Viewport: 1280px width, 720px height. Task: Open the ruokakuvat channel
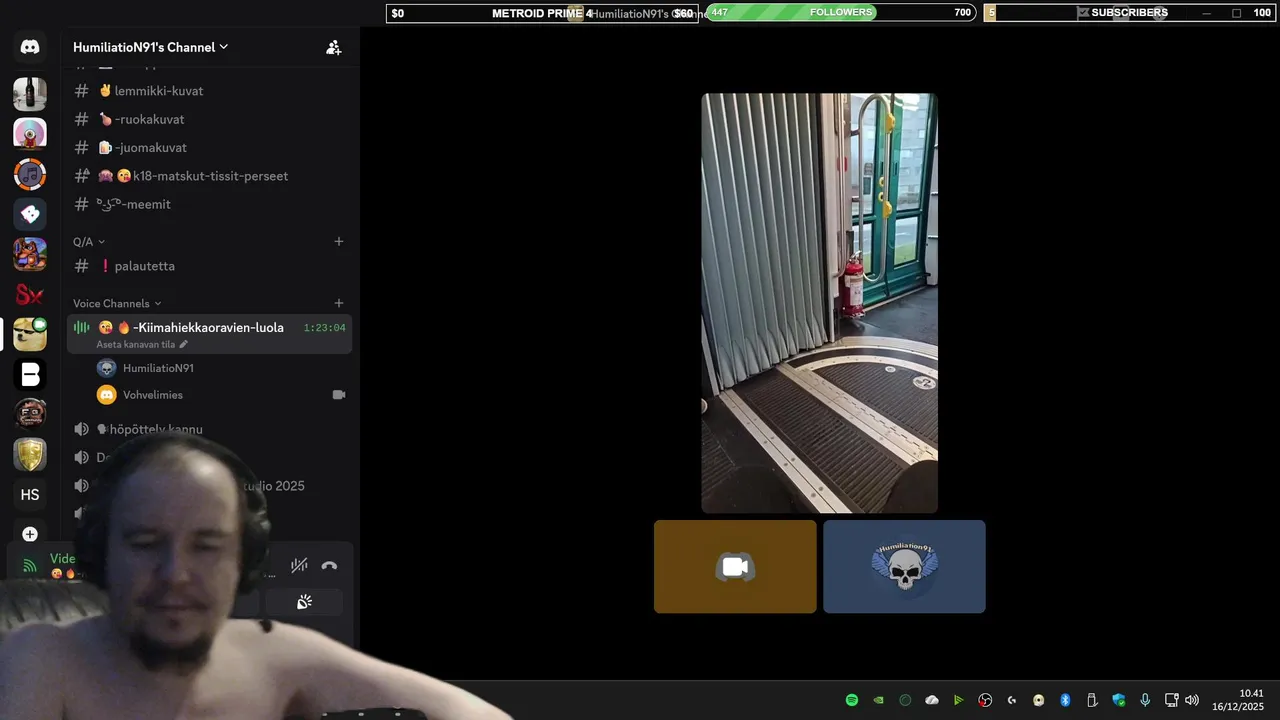click(x=209, y=119)
